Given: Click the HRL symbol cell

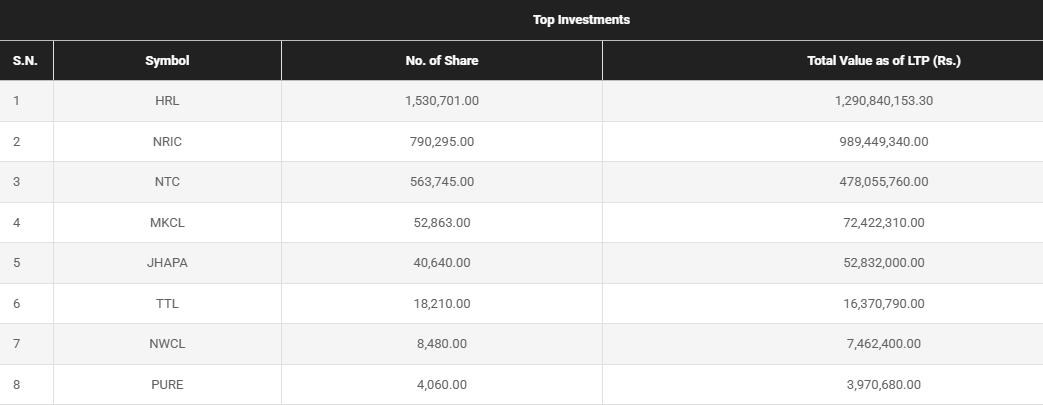Looking at the screenshot, I should 167,101.
